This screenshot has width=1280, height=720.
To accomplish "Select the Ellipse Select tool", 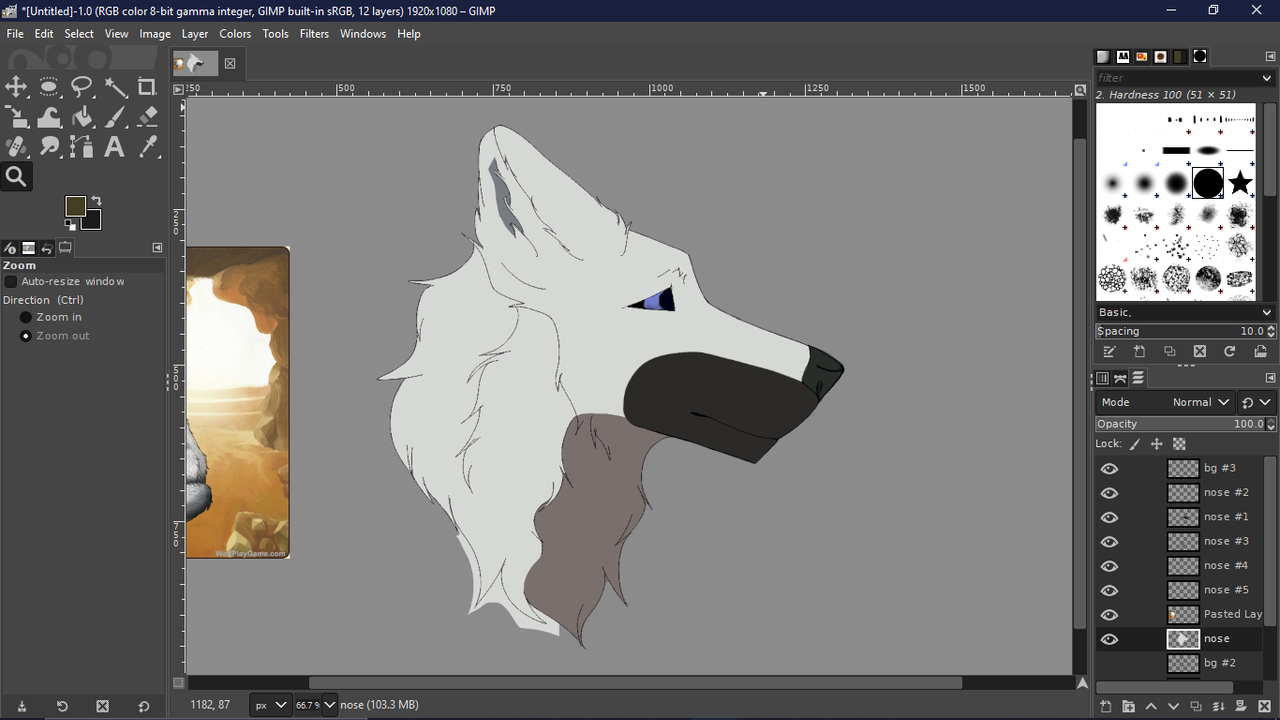I will 49,87.
